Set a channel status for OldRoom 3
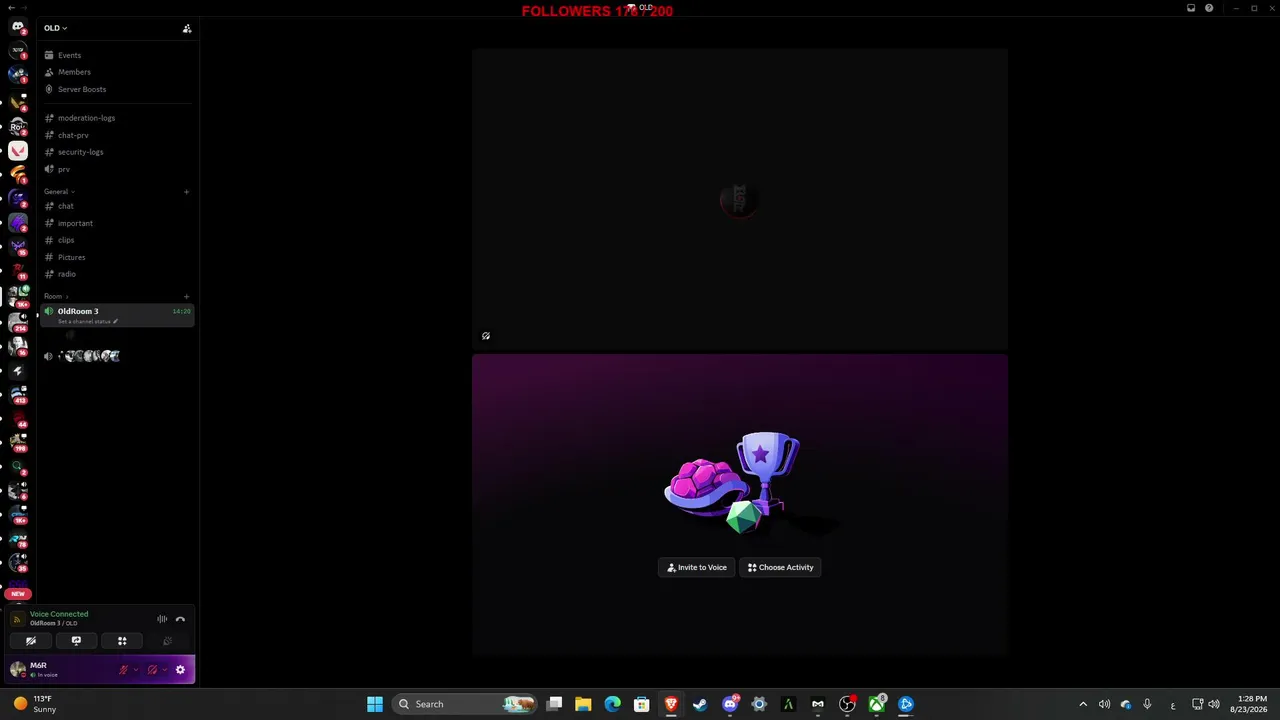The image size is (1280, 720). (88, 322)
